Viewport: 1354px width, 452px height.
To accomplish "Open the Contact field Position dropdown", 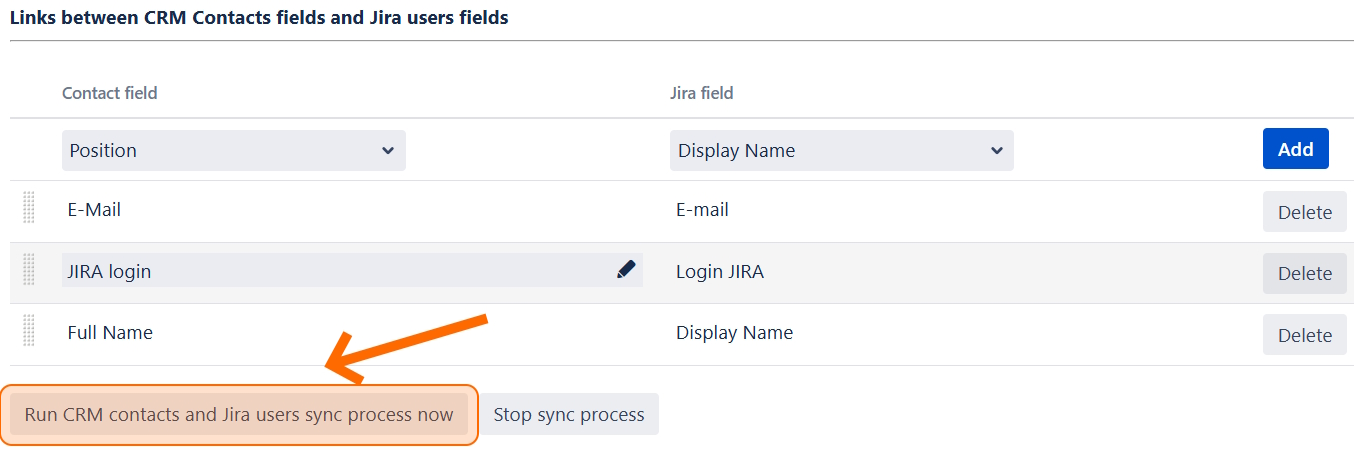I will [234, 150].
